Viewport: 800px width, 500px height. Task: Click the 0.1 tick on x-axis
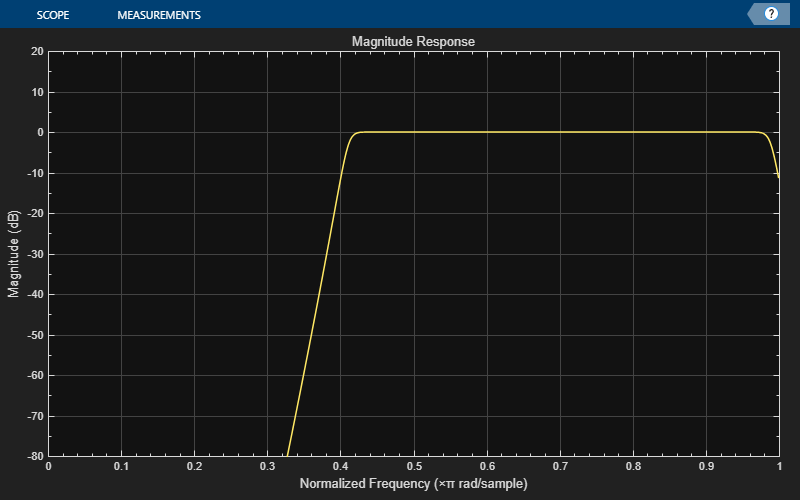tap(121, 467)
